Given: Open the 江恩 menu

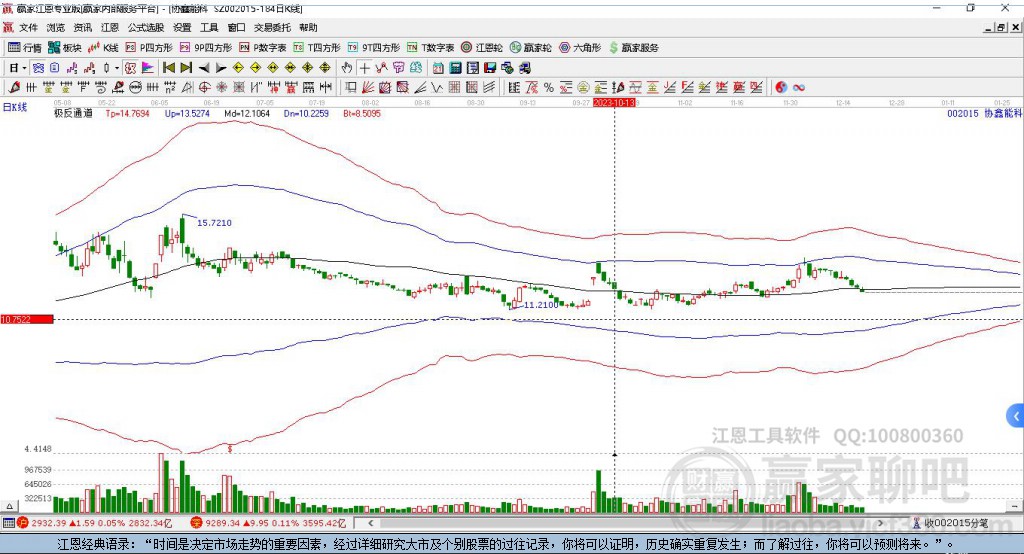Looking at the screenshot, I should click(110, 27).
